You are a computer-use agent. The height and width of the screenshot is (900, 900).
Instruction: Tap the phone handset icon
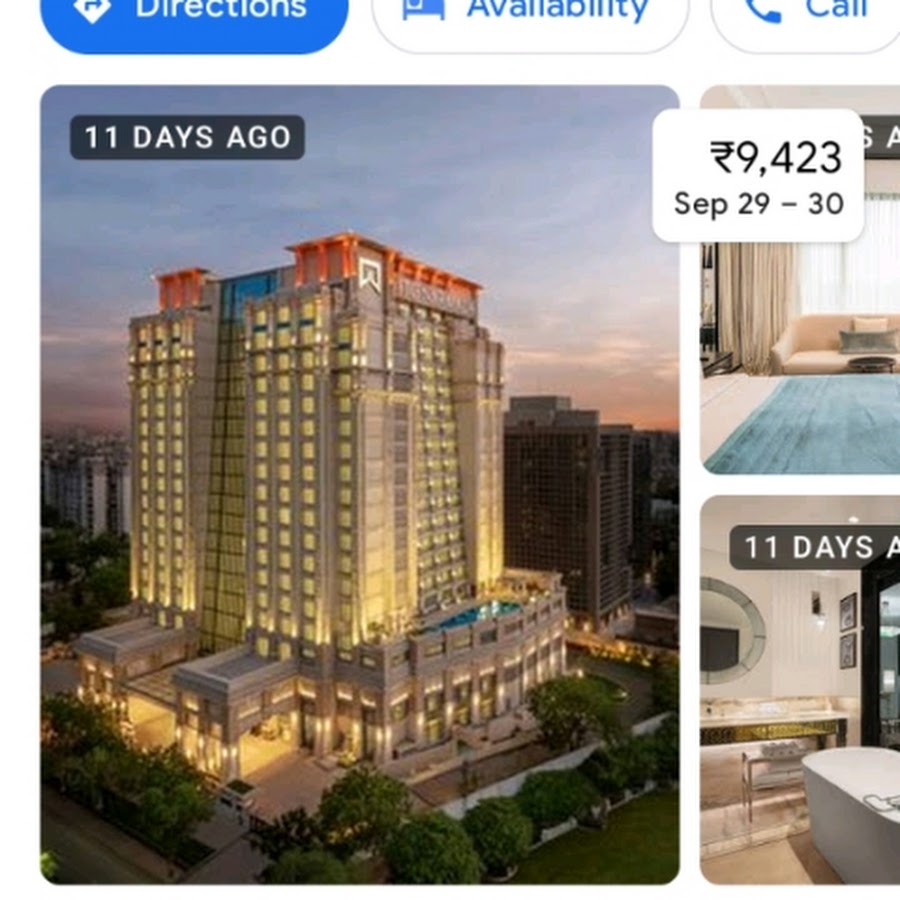pyautogui.click(x=764, y=10)
